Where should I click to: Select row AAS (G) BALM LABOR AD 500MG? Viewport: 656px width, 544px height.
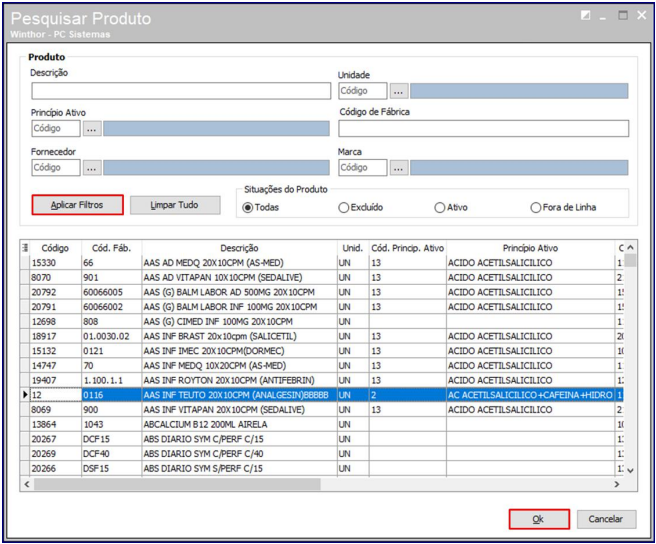point(322,292)
